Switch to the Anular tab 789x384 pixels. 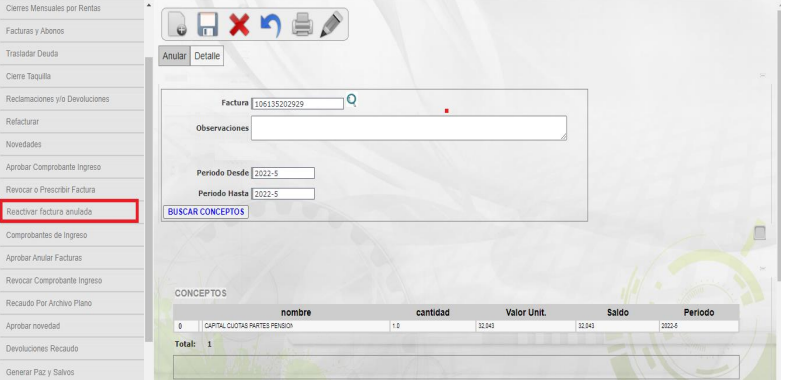[174, 56]
